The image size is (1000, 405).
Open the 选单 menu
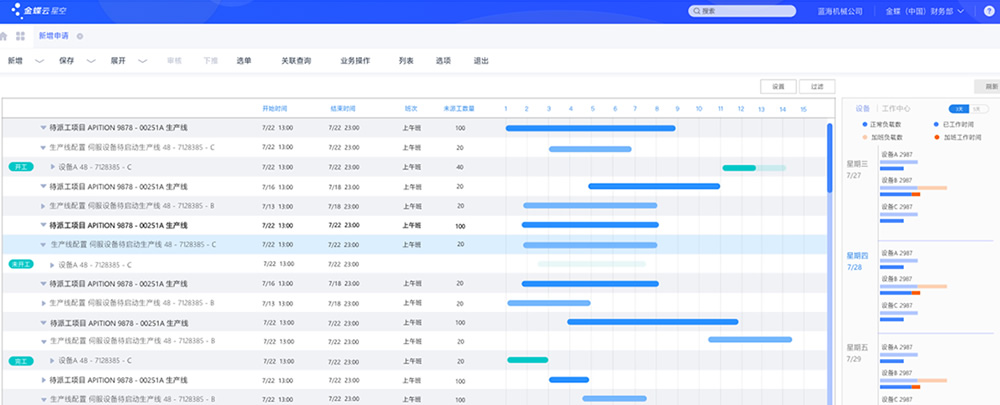click(x=244, y=61)
